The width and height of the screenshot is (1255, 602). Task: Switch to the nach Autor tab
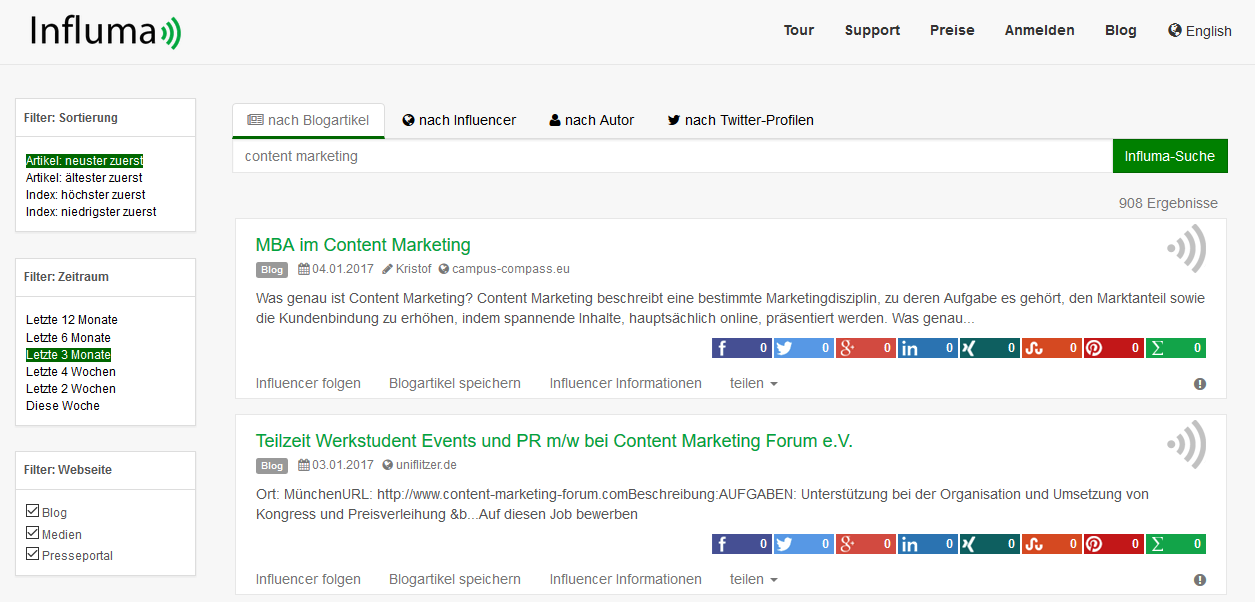point(592,120)
